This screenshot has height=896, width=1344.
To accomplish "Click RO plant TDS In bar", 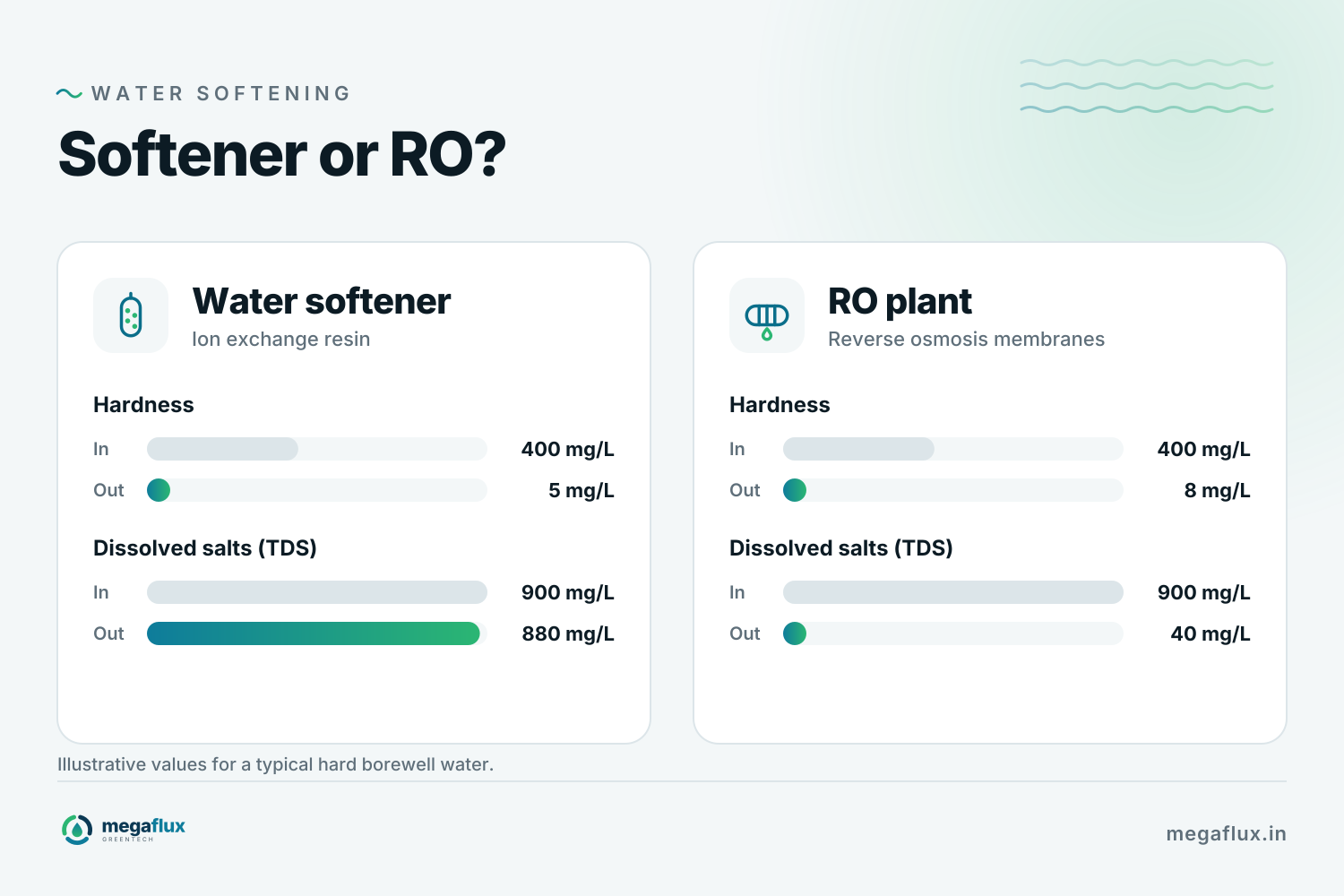I will pyautogui.click(x=953, y=592).
